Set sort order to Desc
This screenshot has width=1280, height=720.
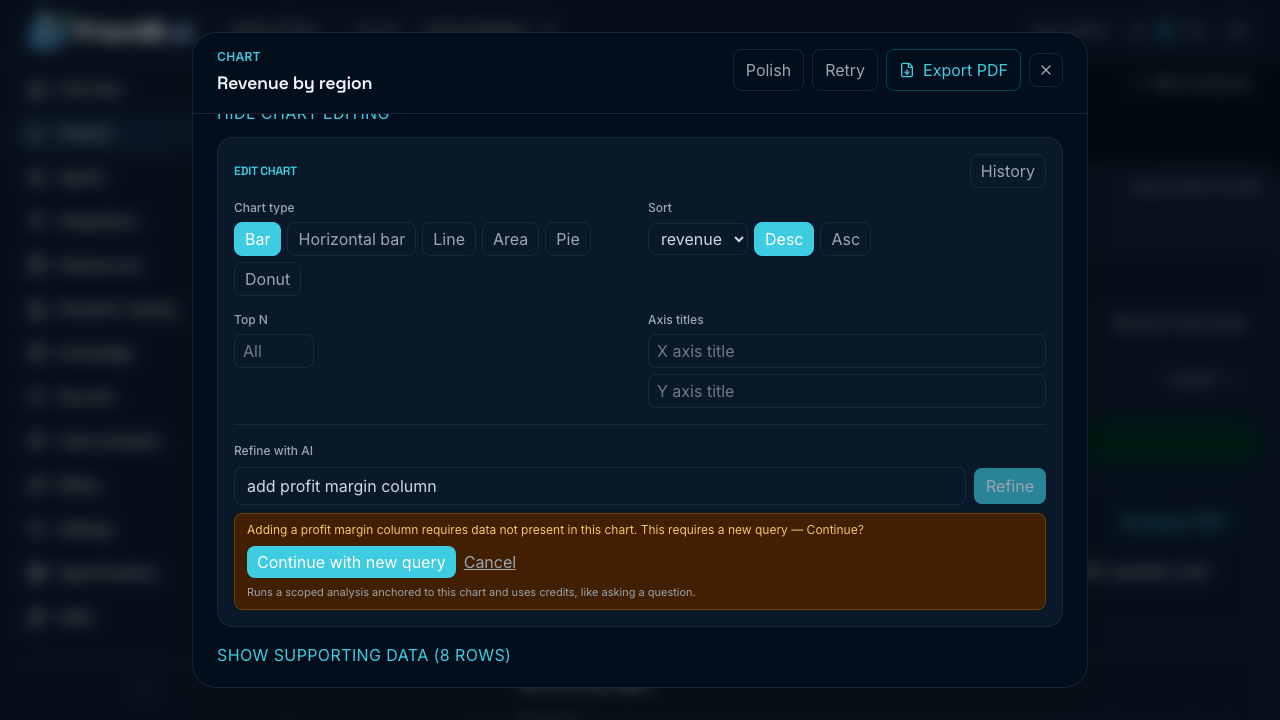coord(784,239)
